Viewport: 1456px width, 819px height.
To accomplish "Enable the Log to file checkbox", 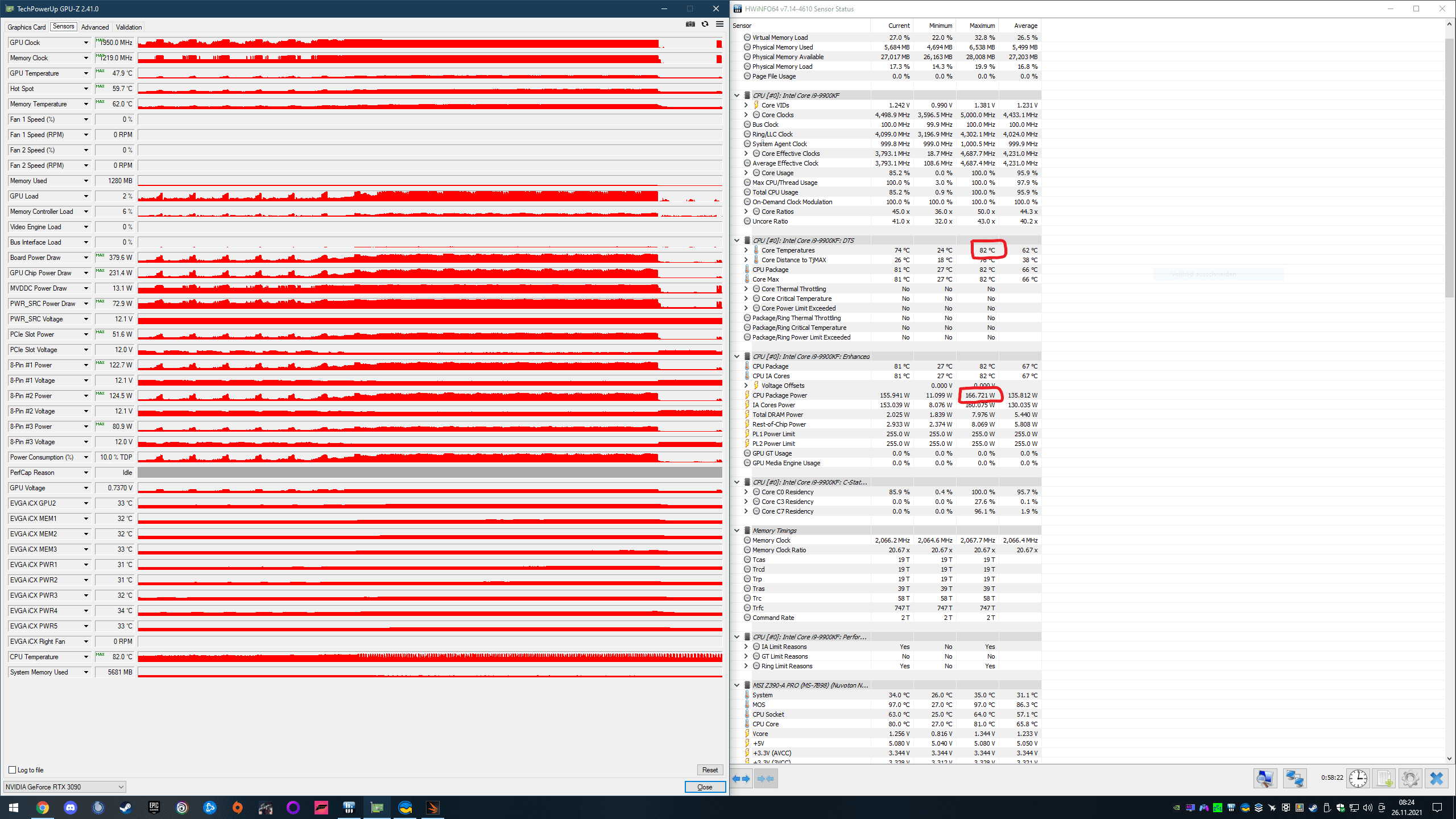I will pos(13,770).
